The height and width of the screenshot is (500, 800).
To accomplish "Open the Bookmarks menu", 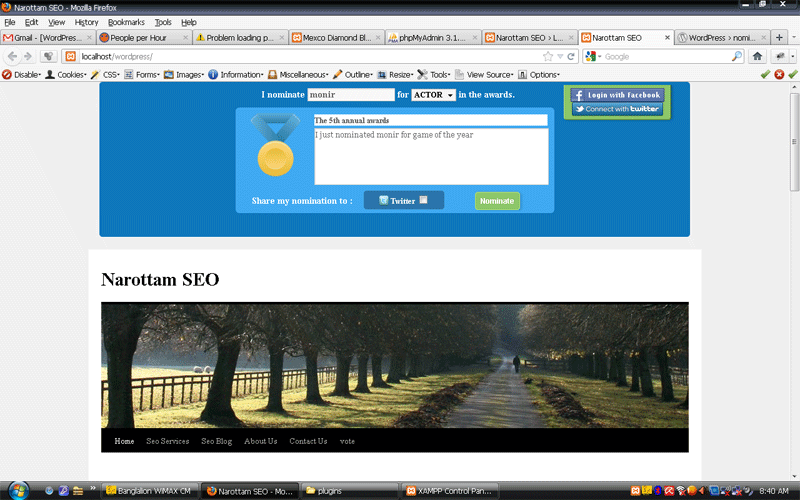I will coord(126,22).
